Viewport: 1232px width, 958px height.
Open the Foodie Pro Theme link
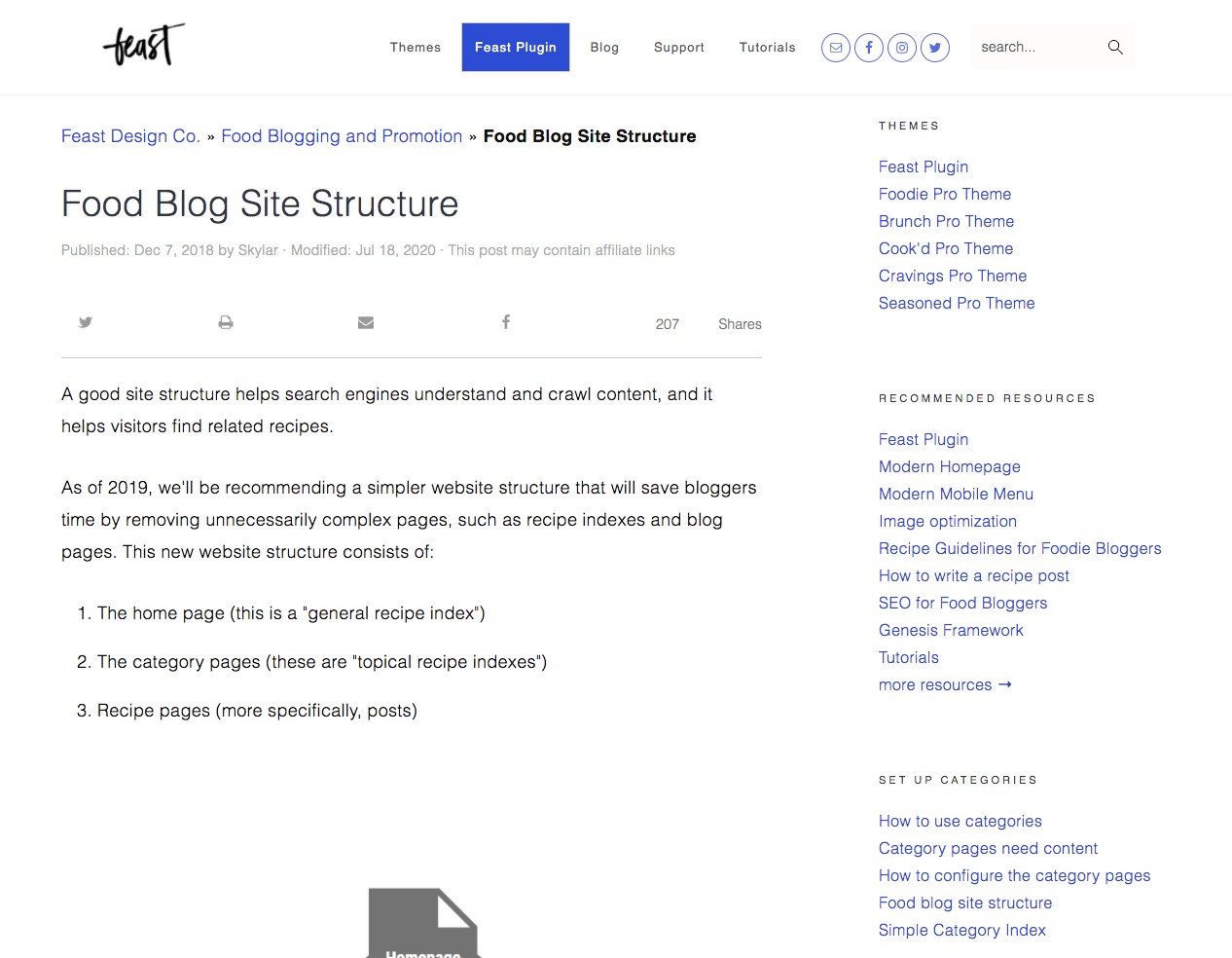(945, 194)
